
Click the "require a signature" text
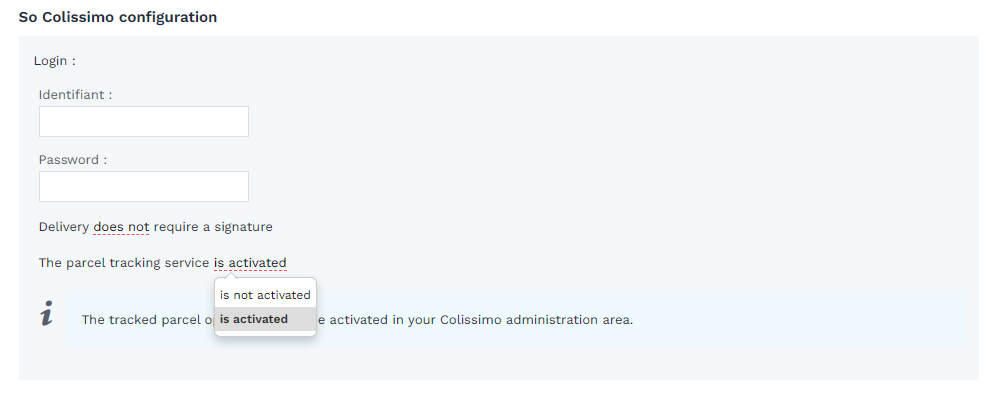pyautogui.click(x=213, y=227)
